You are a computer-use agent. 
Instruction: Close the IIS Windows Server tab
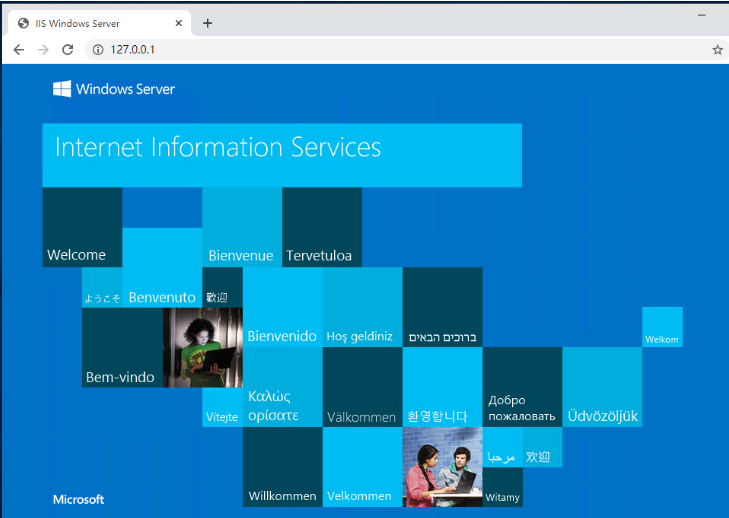[x=179, y=23]
